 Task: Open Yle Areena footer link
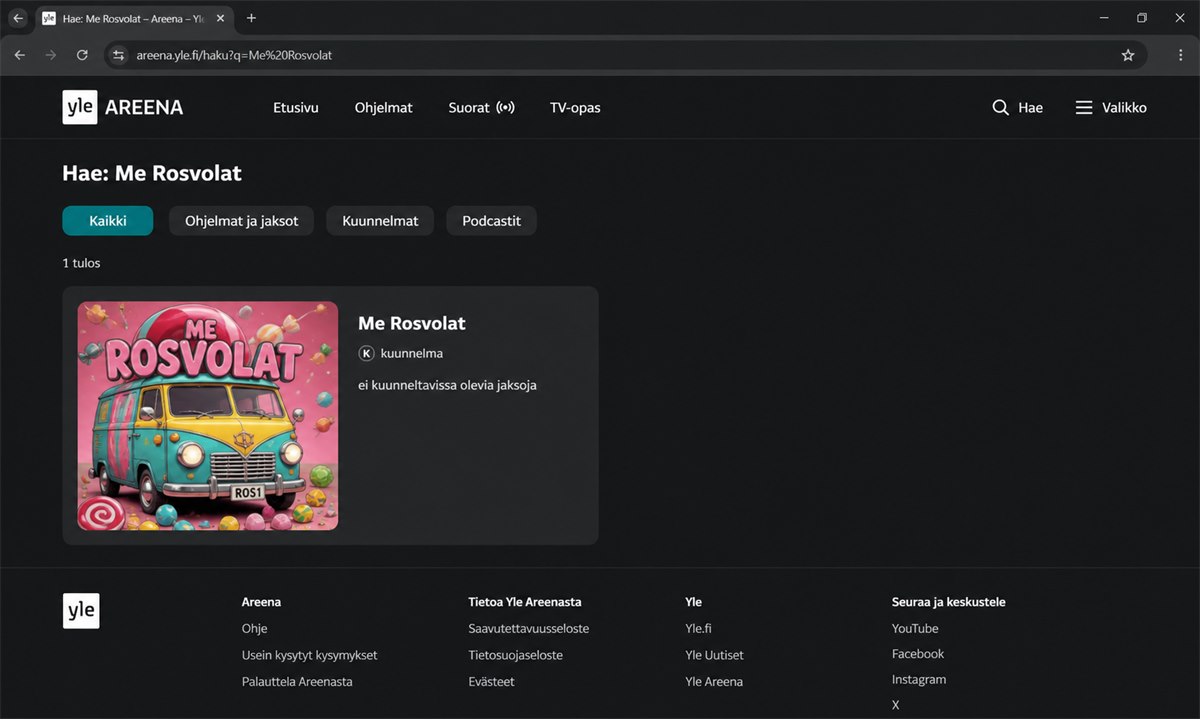point(714,682)
